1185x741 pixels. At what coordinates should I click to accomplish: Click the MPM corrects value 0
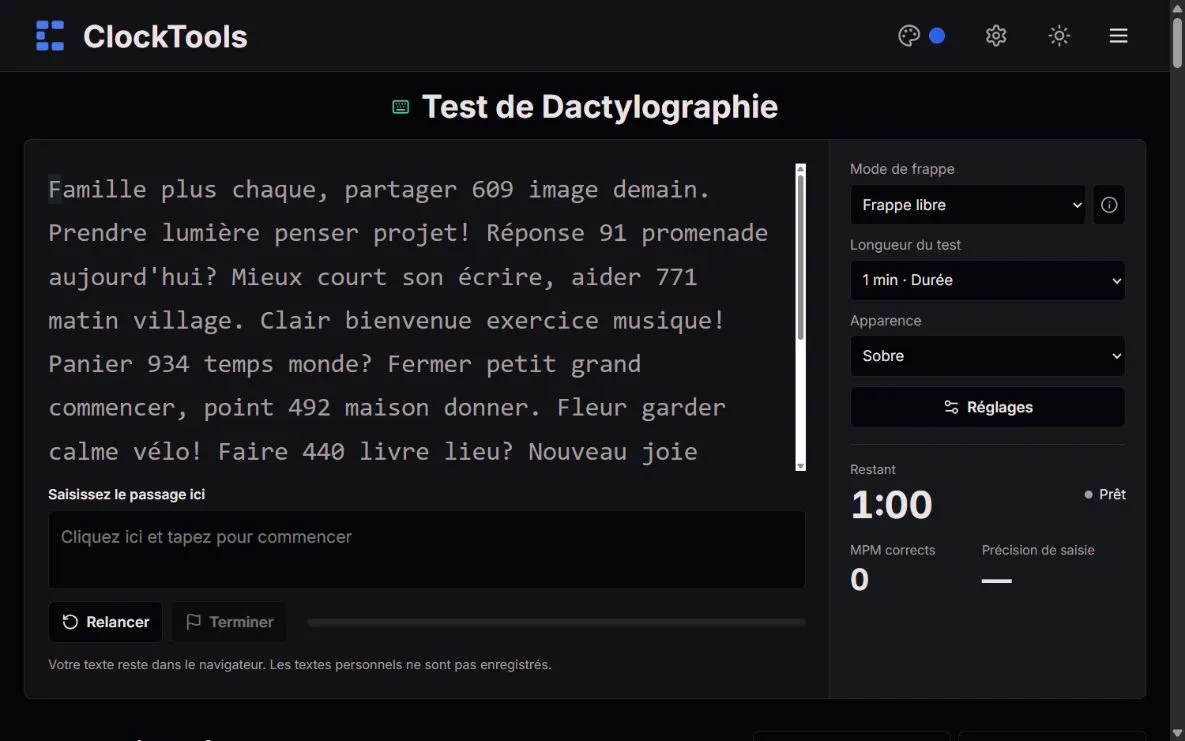[x=859, y=580]
